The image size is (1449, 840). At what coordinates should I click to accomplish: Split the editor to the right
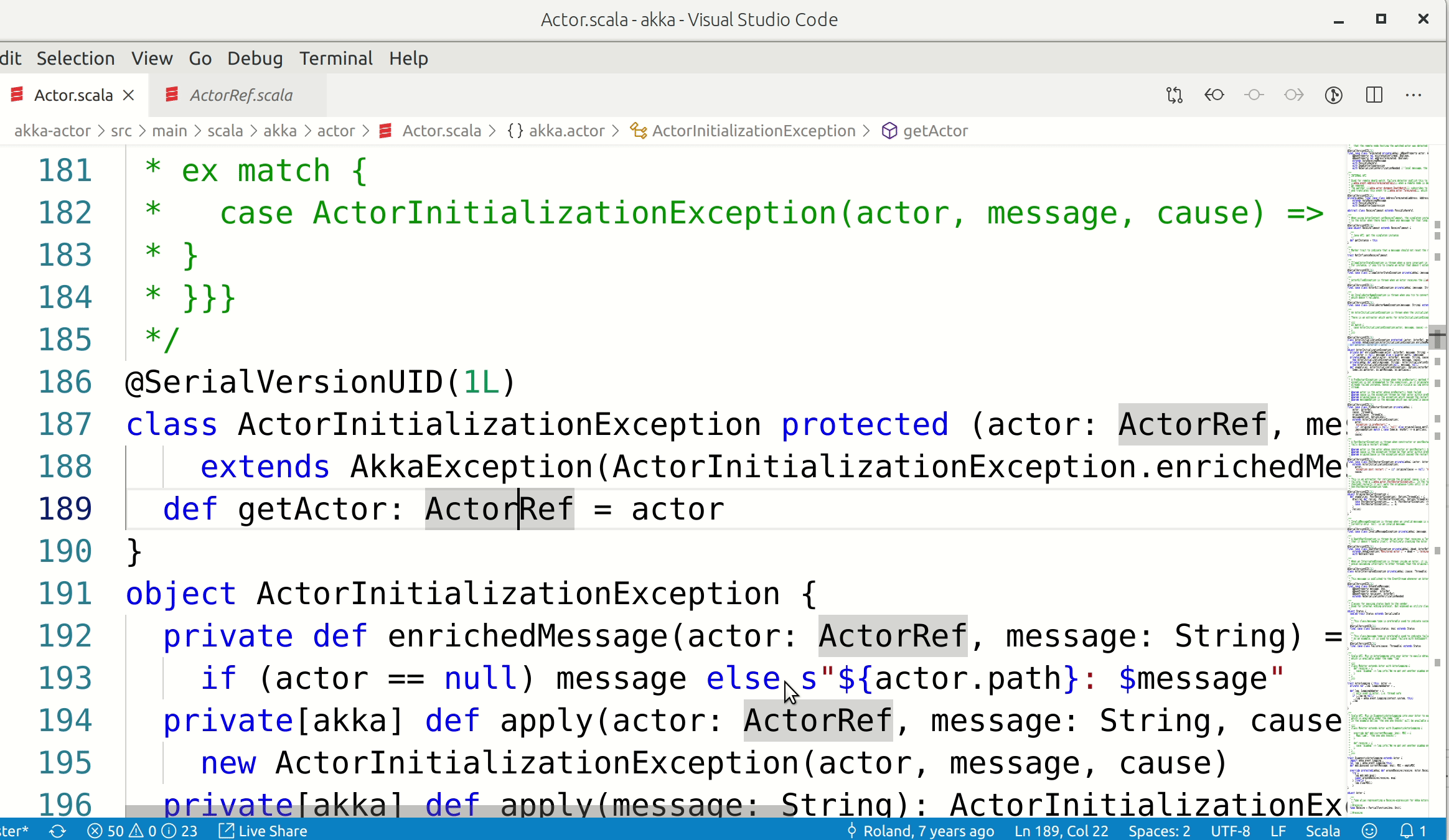tap(1374, 95)
